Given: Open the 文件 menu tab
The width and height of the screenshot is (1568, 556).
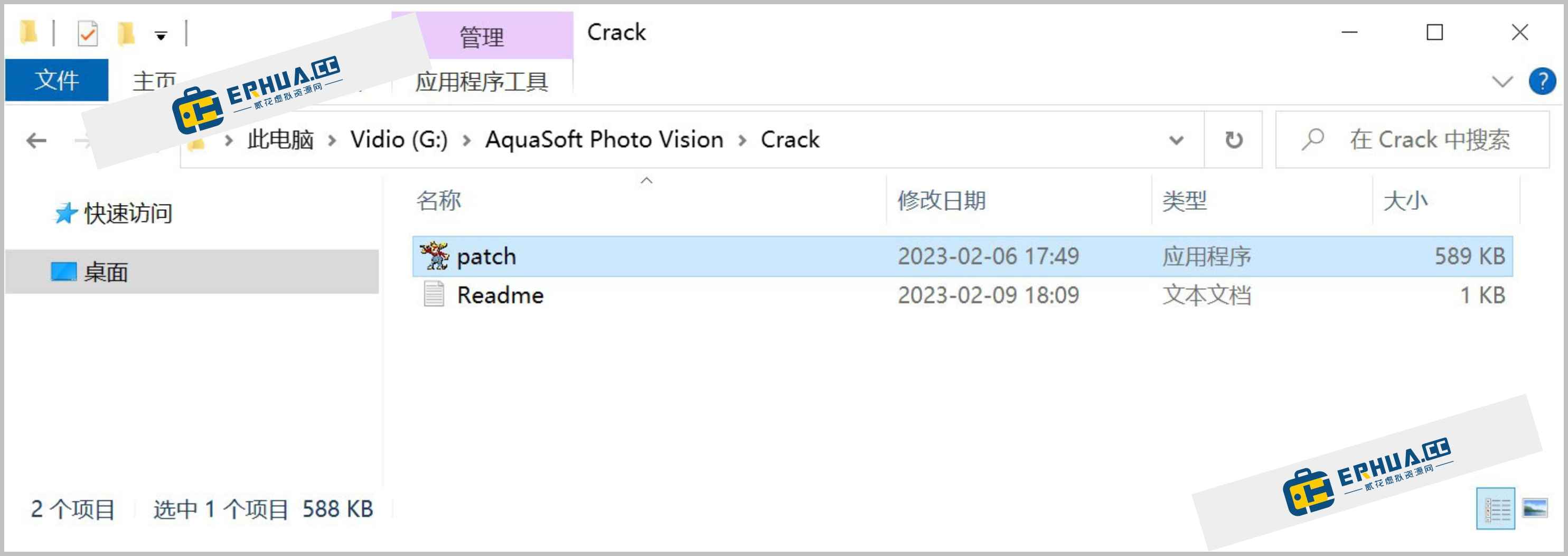Looking at the screenshot, I should (57, 80).
